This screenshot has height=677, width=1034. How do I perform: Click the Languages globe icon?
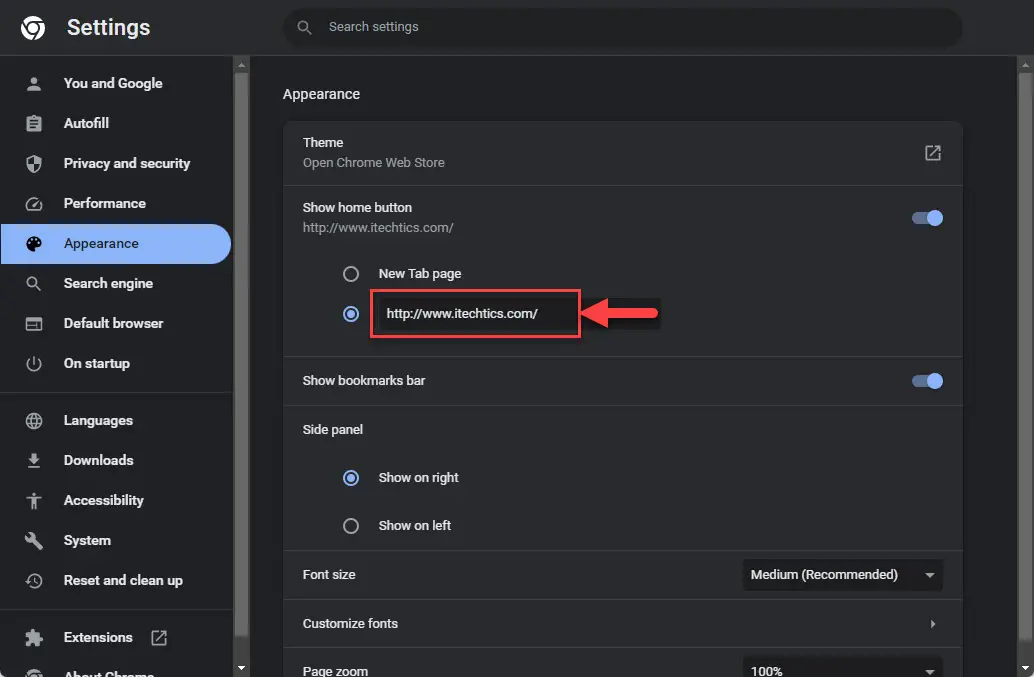(x=34, y=421)
